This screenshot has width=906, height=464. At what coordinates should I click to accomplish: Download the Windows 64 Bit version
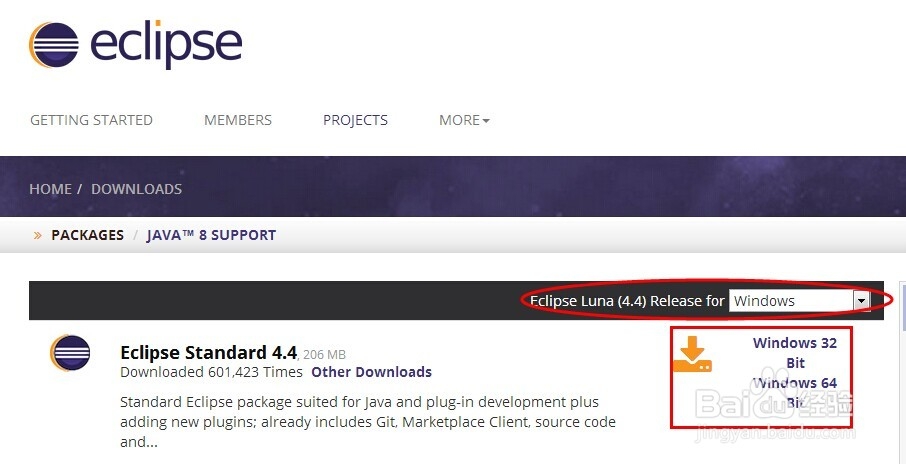[795, 392]
